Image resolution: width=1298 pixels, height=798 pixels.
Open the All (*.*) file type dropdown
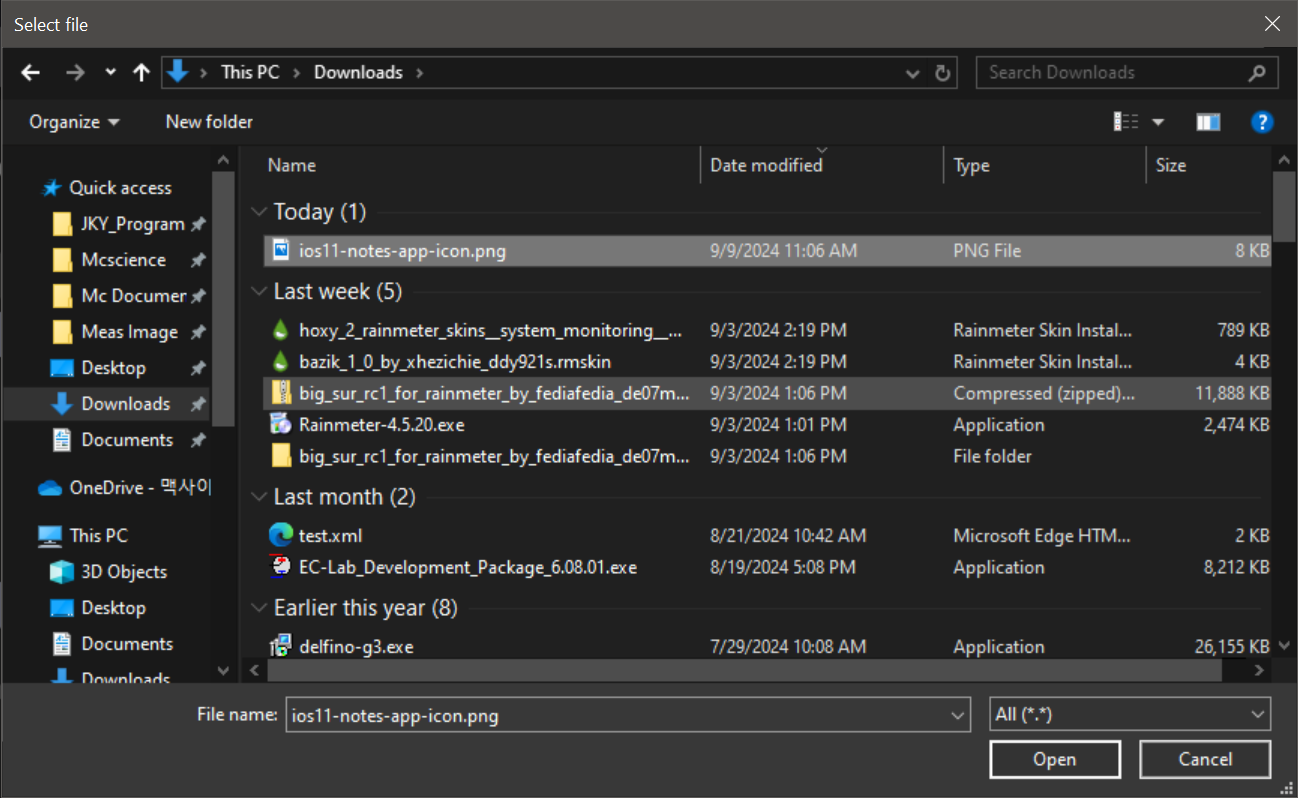tap(1130, 715)
